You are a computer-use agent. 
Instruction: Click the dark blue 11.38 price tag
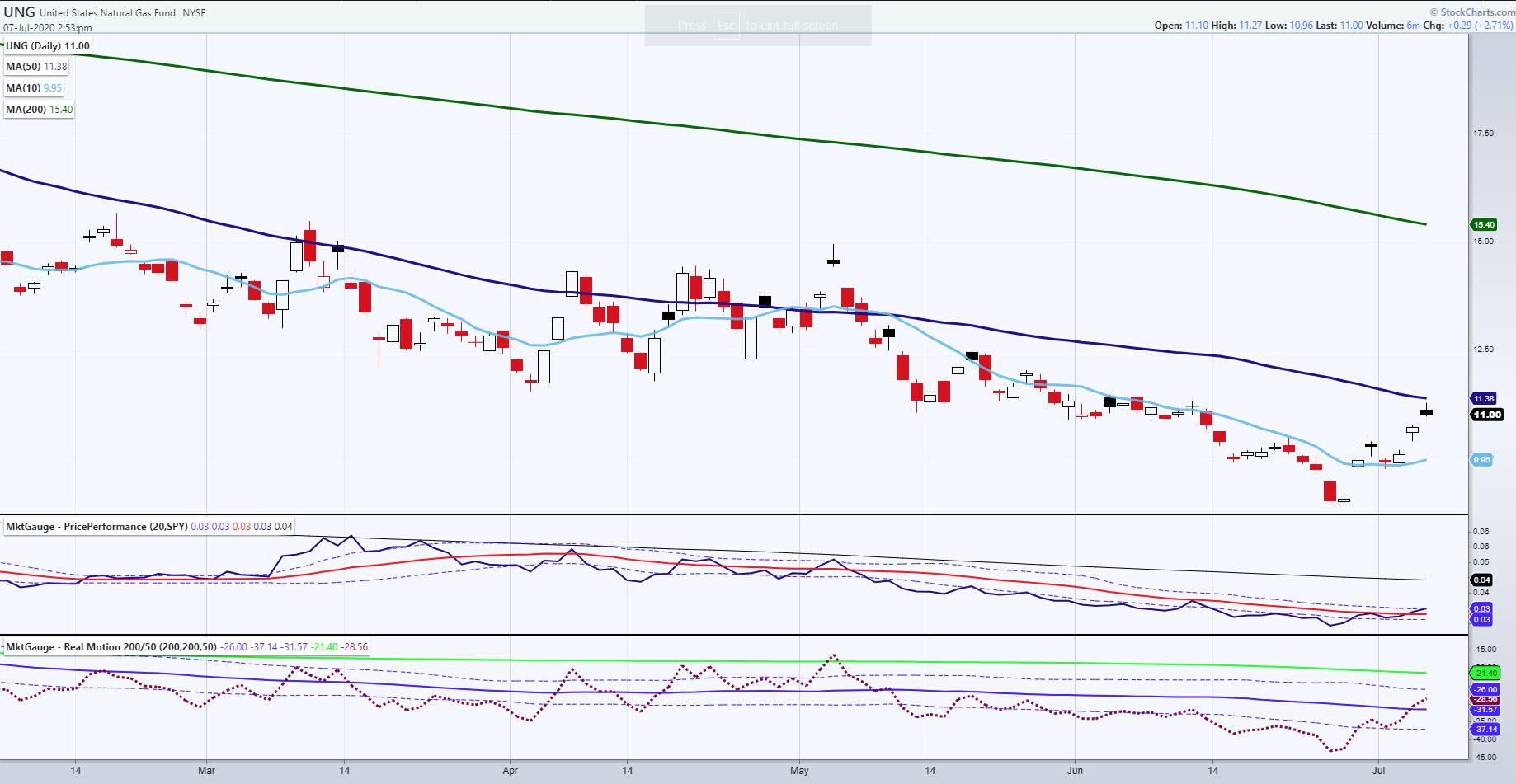pos(1484,398)
